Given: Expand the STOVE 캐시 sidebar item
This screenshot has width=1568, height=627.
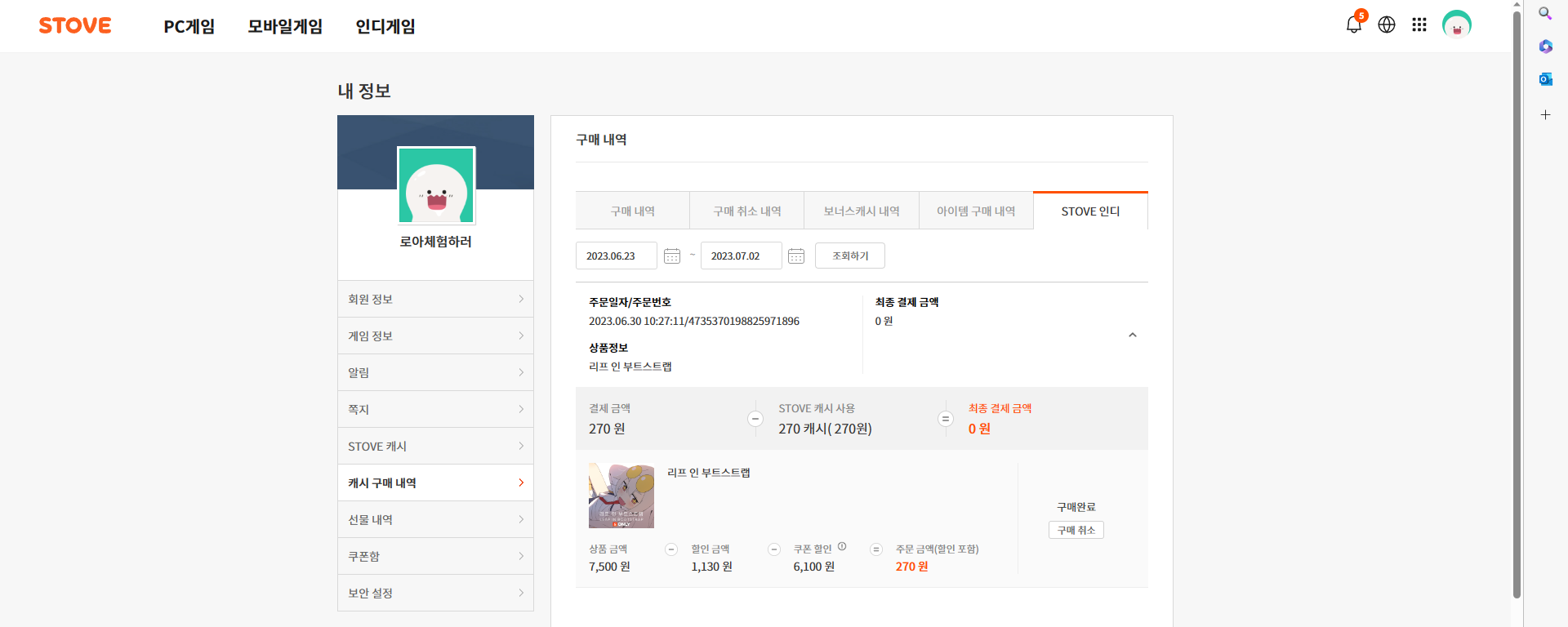Looking at the screenshot, I should pos(435,447).
